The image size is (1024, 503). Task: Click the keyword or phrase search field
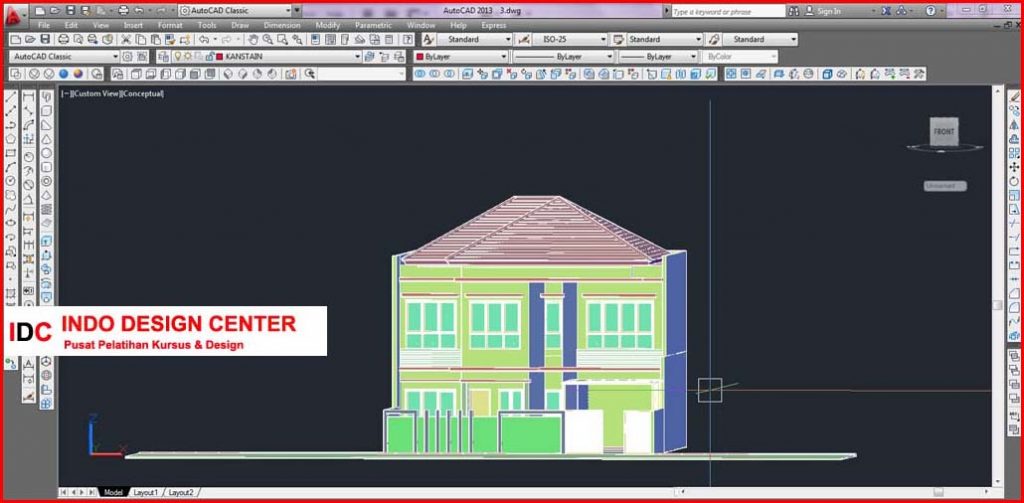[x=728, y=11]
